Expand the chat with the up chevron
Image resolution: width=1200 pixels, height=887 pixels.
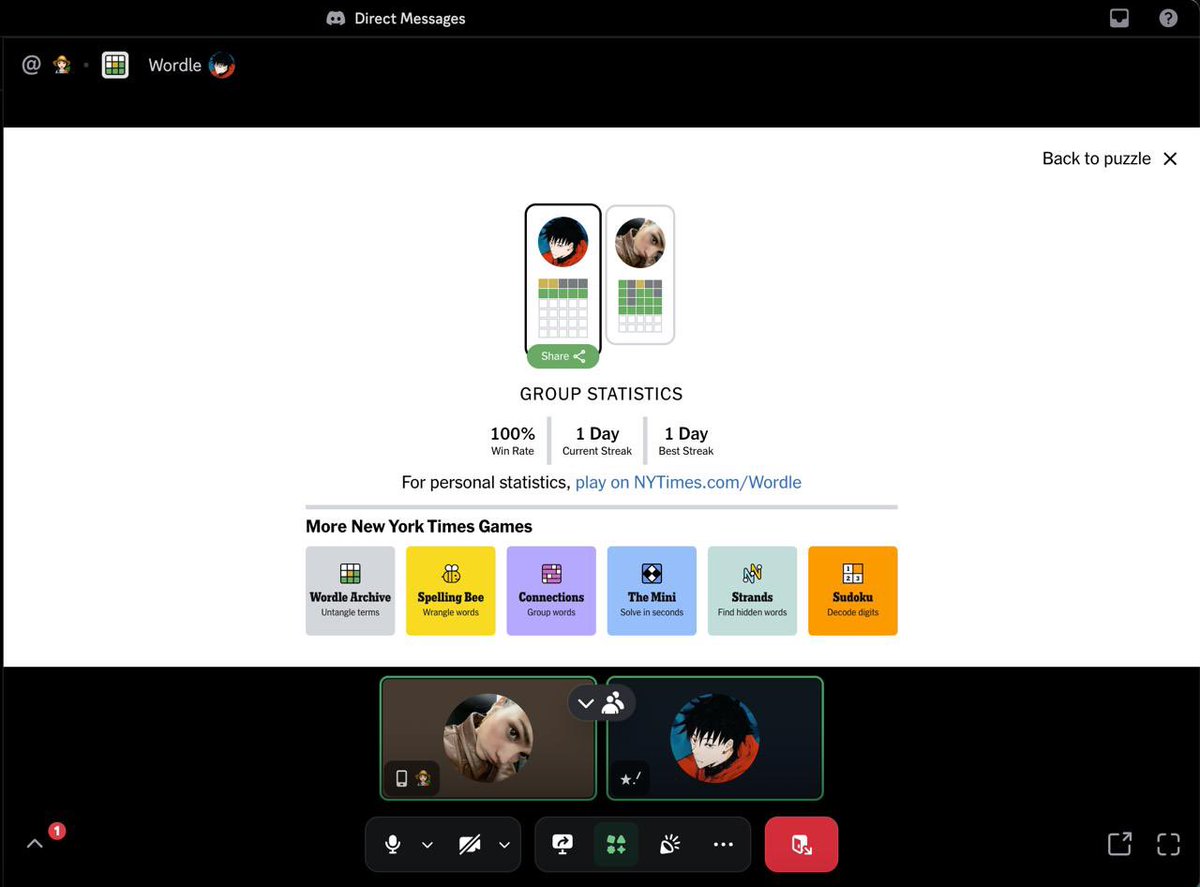click(x=35, y=844)
